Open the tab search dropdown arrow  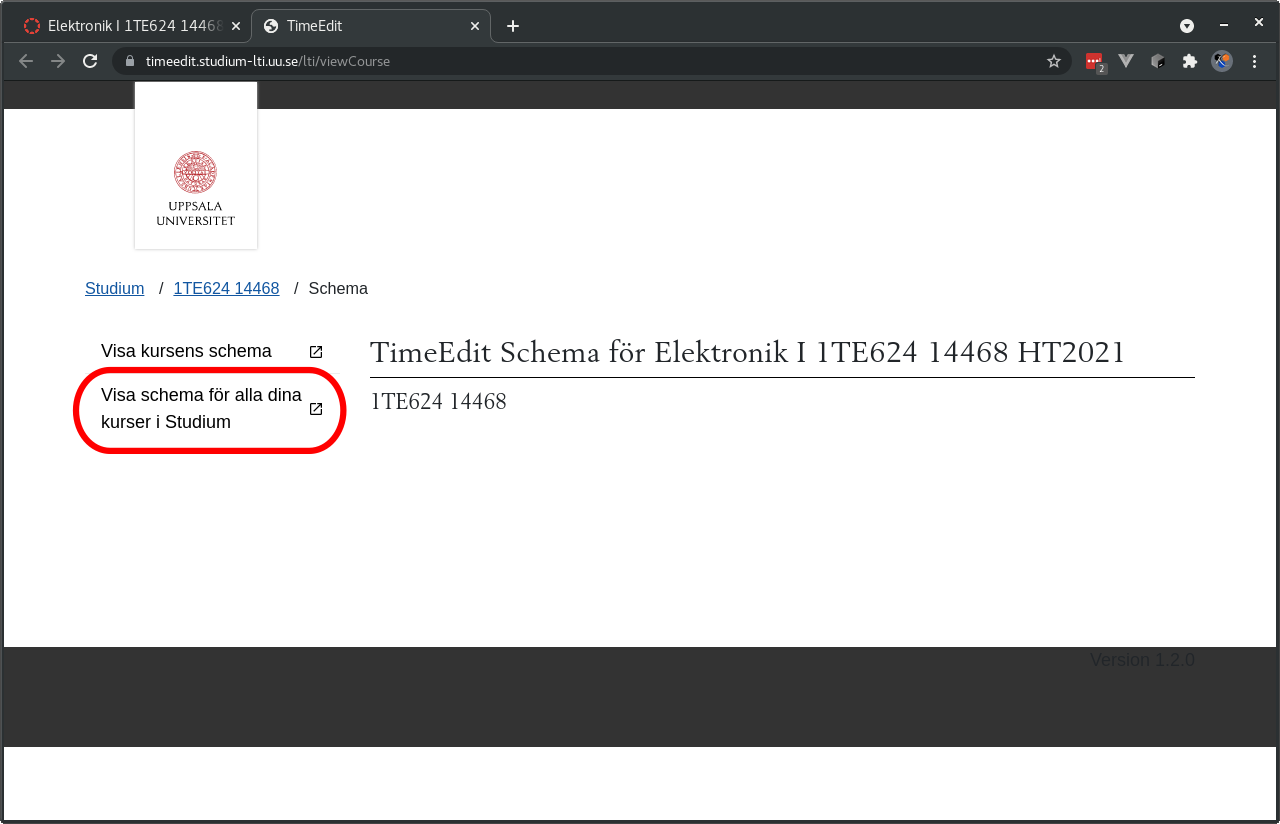(1187, 26)
